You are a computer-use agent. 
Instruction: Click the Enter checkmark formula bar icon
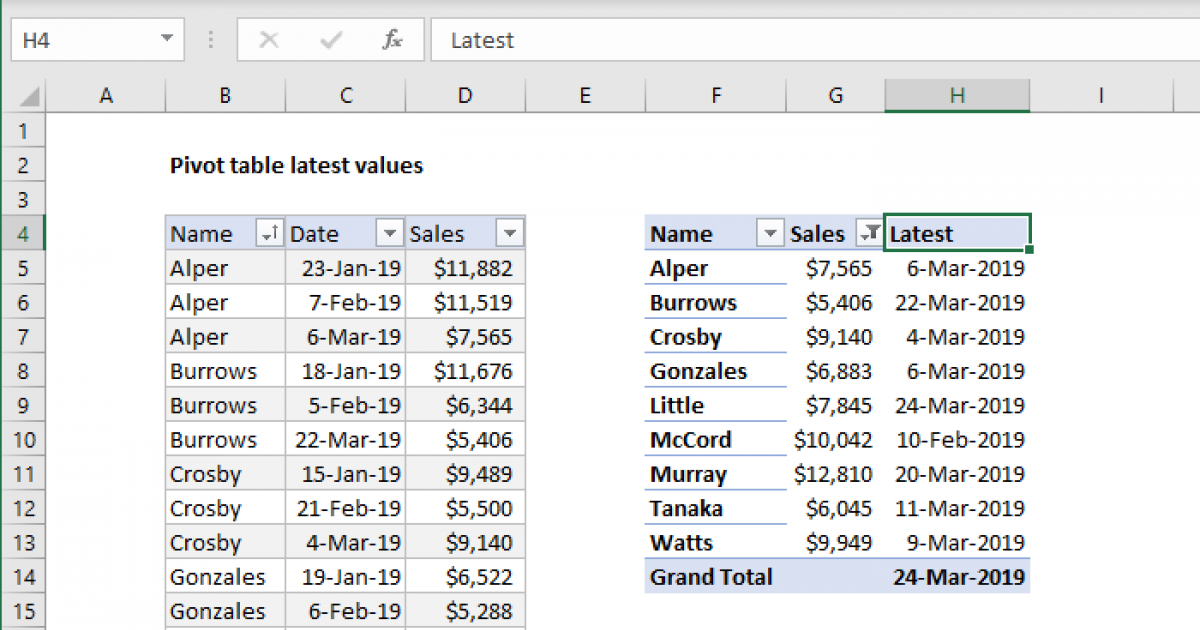331,40
